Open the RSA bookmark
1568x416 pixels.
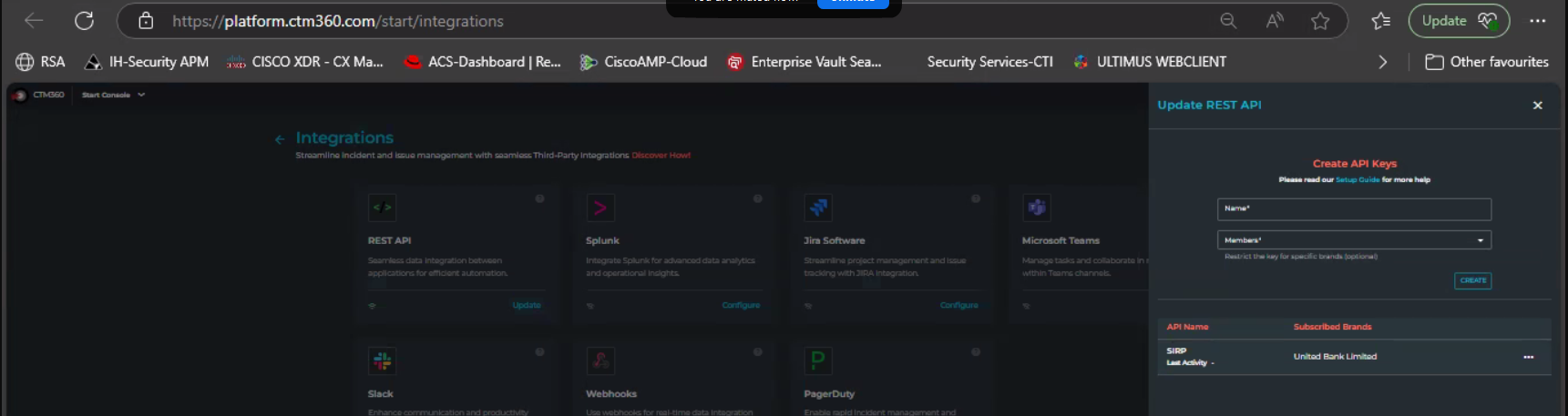point(40,62)
